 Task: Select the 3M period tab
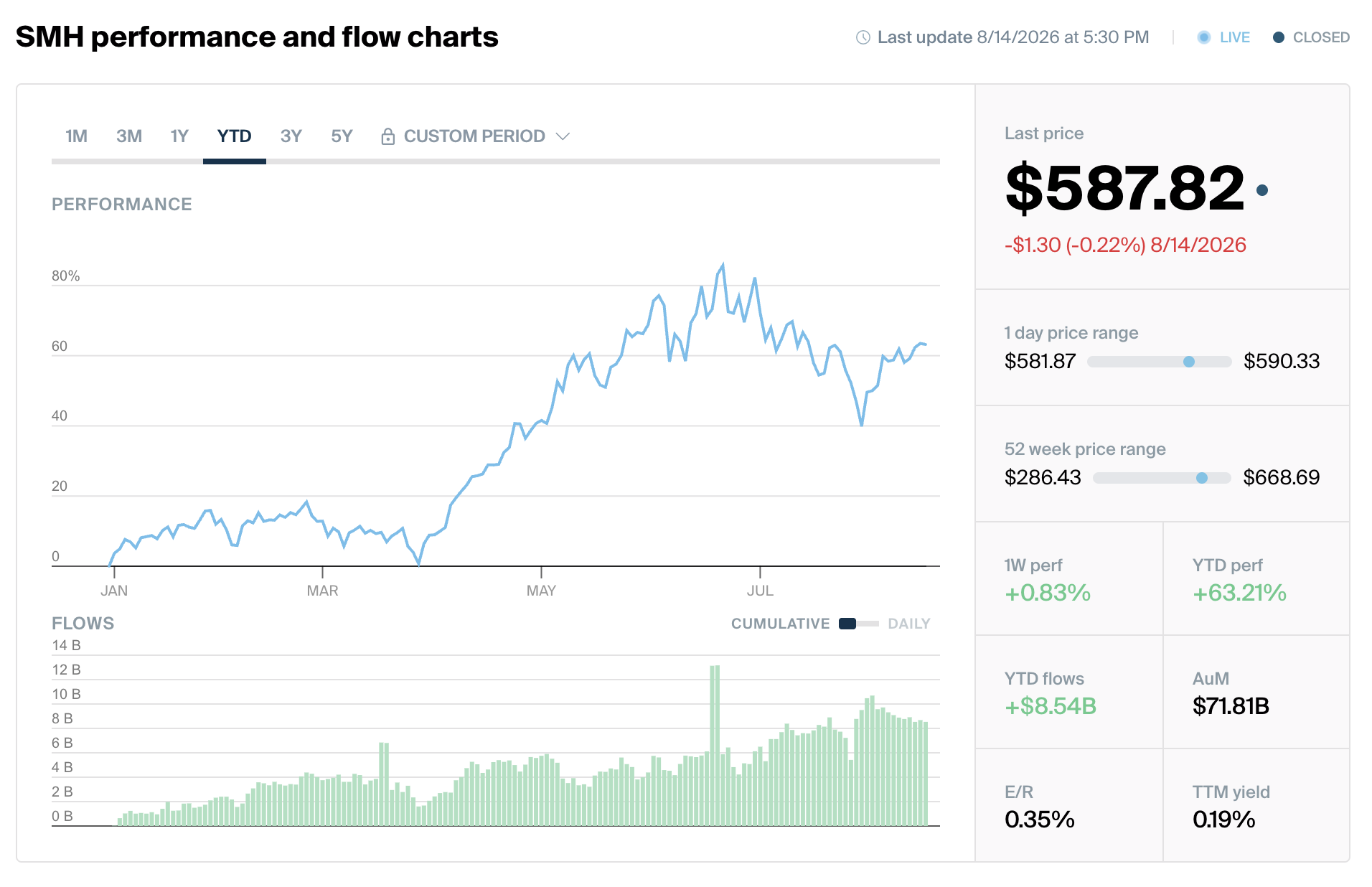(129, 136)
